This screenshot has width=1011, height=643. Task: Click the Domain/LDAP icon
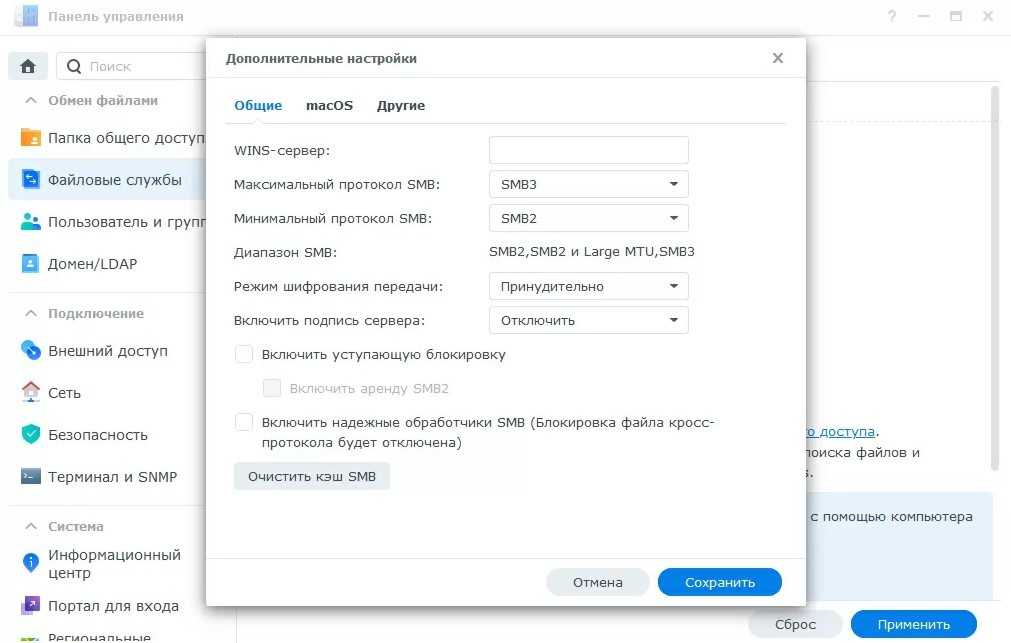coord(31,264)
